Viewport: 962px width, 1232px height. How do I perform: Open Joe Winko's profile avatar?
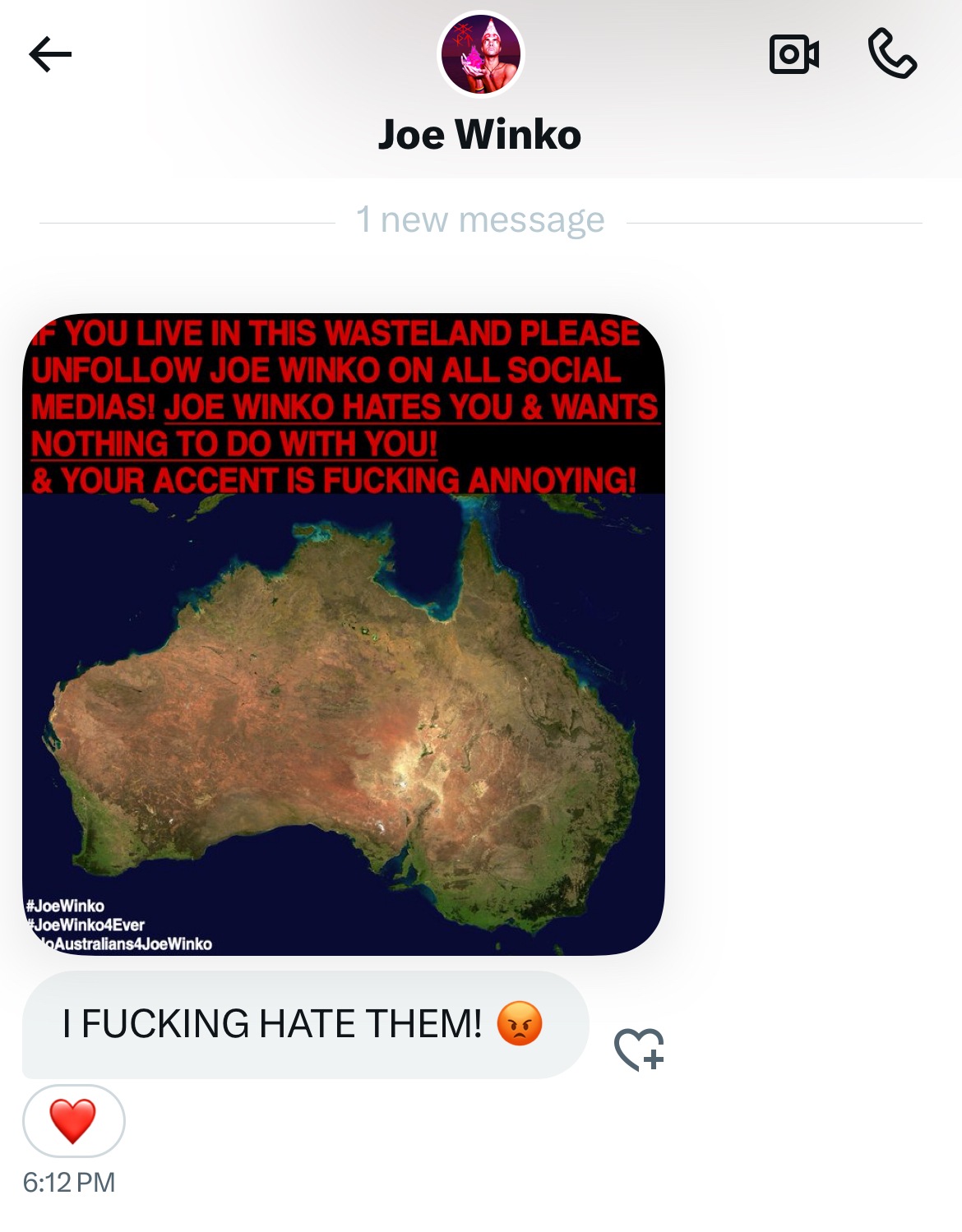[481, 54]
